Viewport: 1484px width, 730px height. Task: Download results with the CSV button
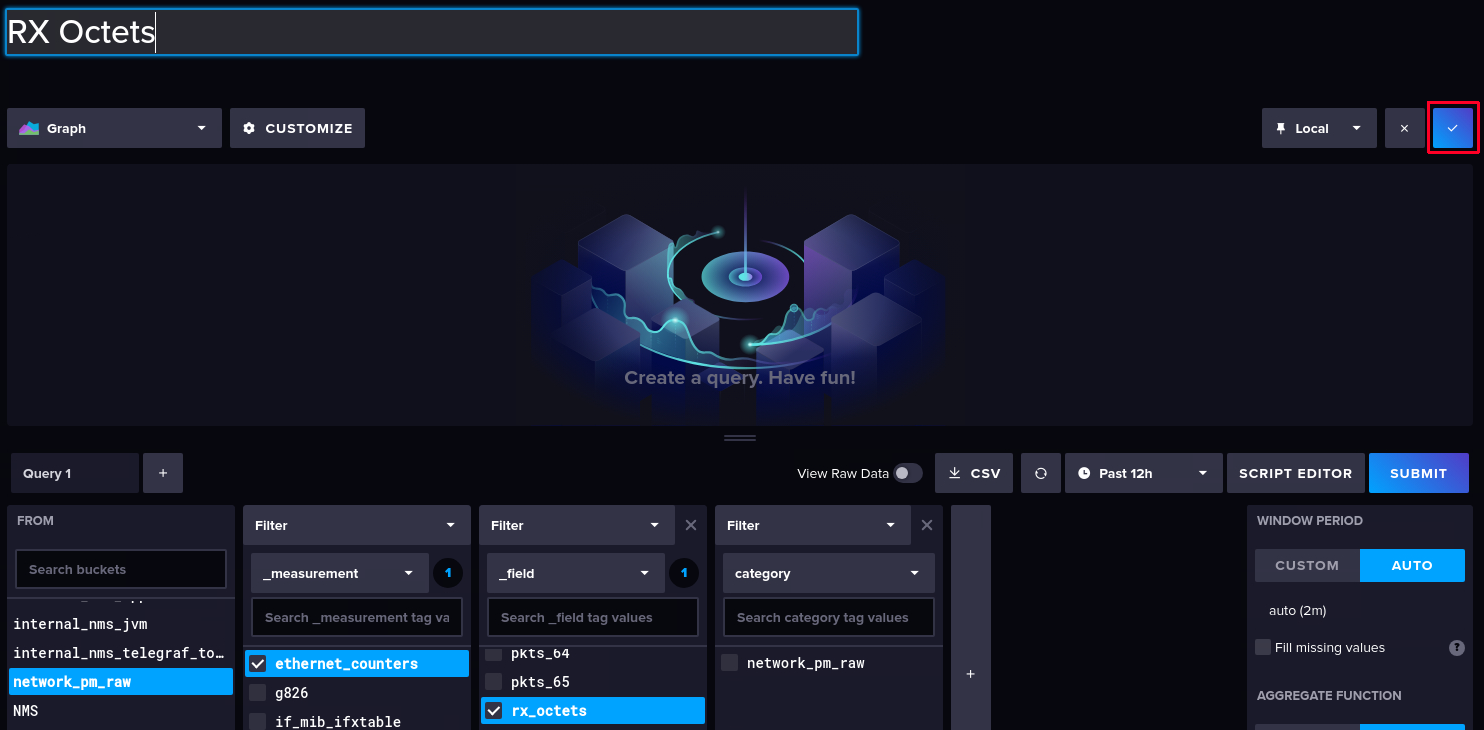[974, 473]
